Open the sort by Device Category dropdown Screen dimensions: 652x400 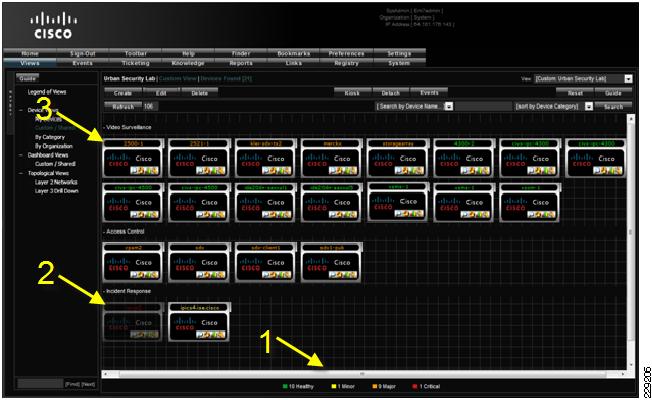[554, 106]
